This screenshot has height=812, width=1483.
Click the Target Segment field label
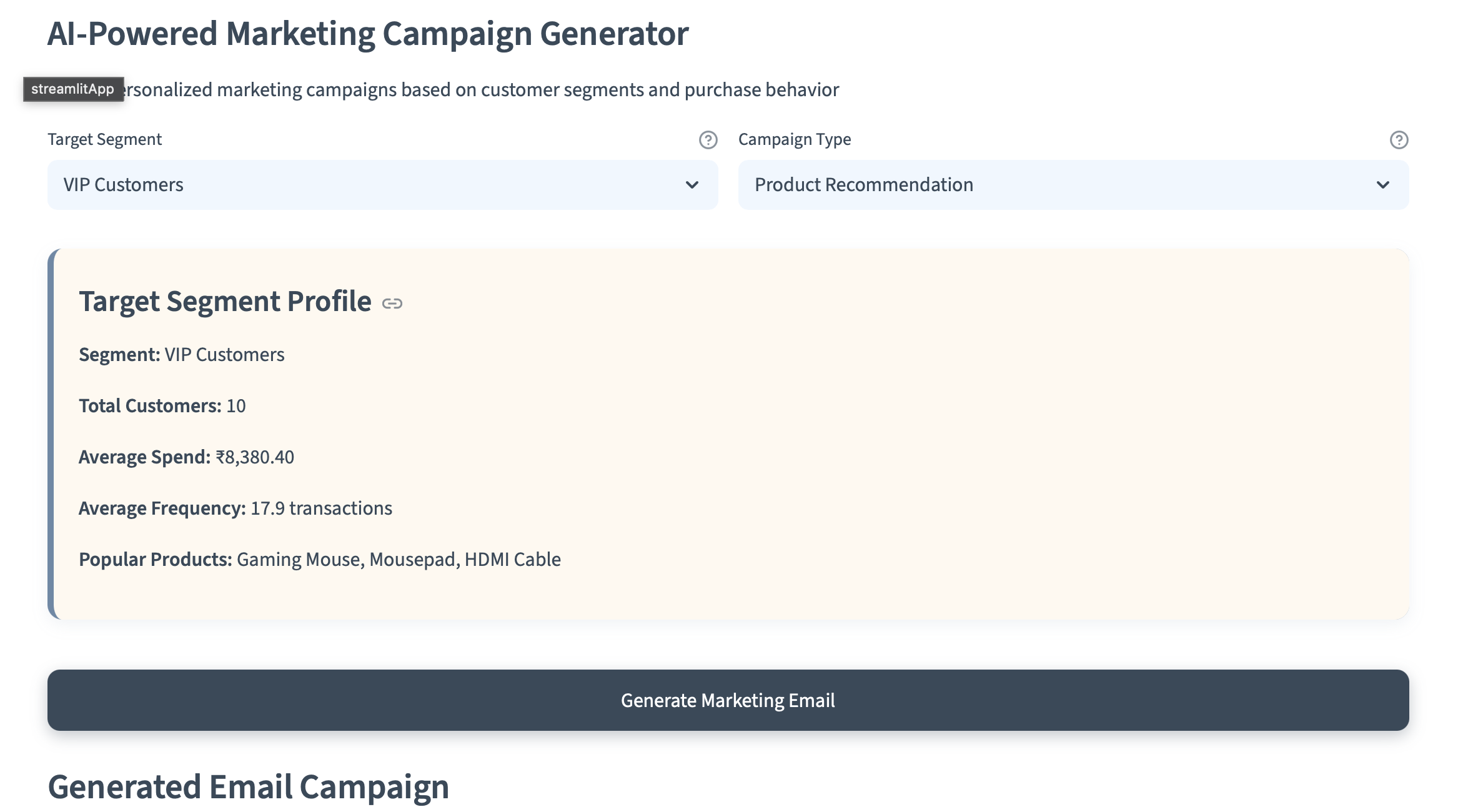[104, 139]
